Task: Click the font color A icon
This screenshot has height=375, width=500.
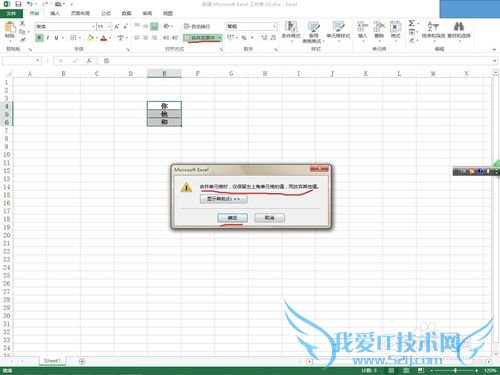Action: point(104,38)
